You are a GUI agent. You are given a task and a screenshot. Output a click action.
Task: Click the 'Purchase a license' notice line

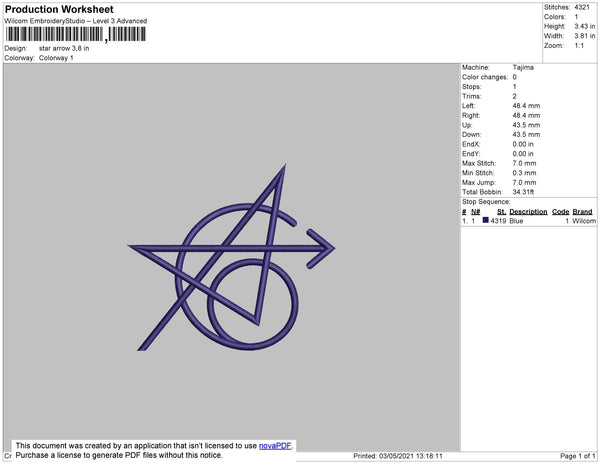pyautogui.click(x=119, y=455)
